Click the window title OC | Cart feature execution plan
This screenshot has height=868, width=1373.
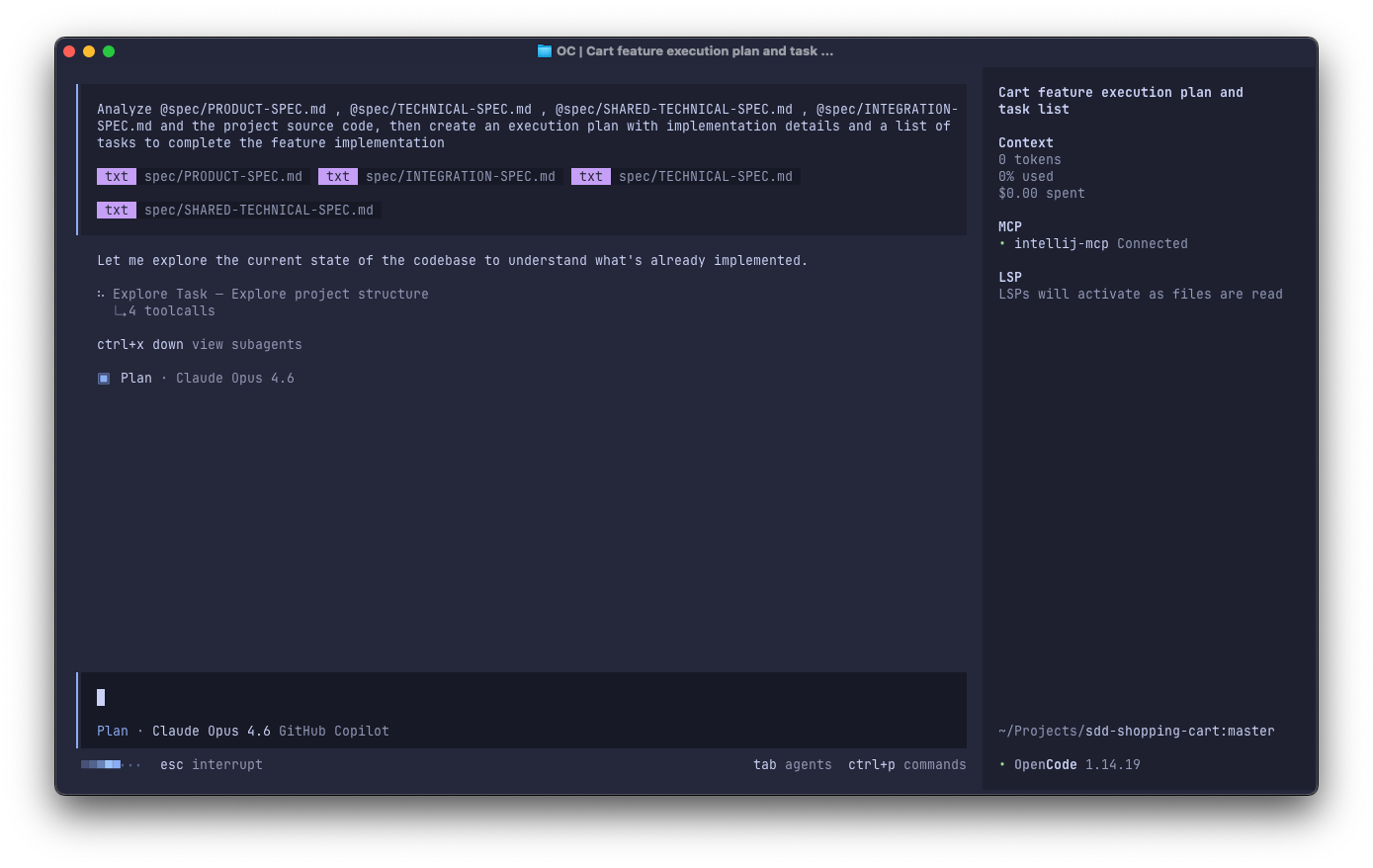click(x=695, y=51)
